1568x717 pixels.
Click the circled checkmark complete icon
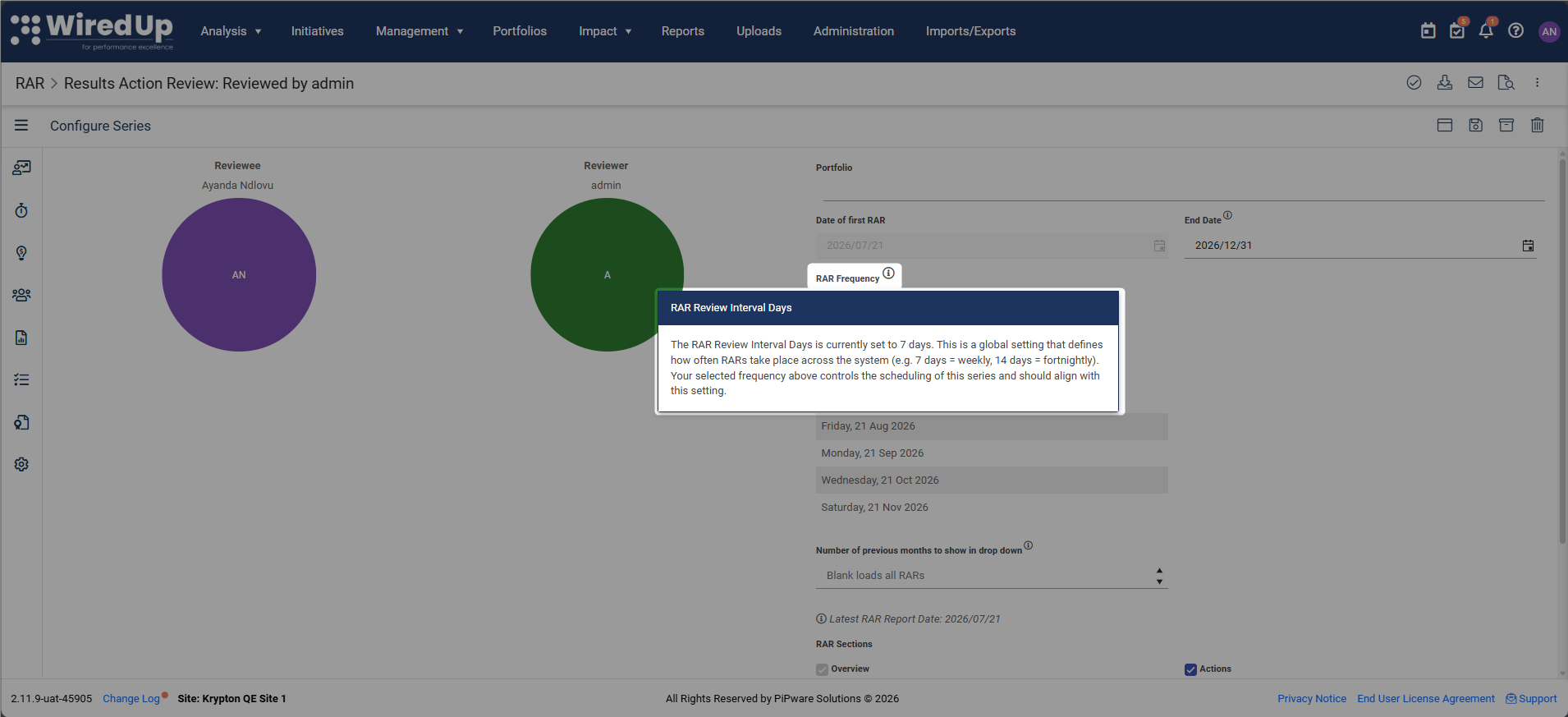click(1414, 83)
